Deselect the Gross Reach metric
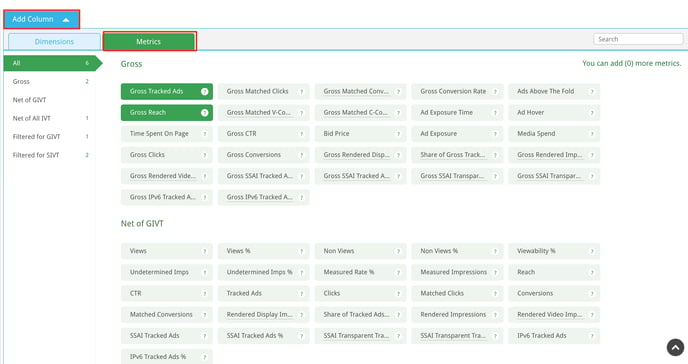The width and height of the screenshot is (688, 364). coord(166,113)
